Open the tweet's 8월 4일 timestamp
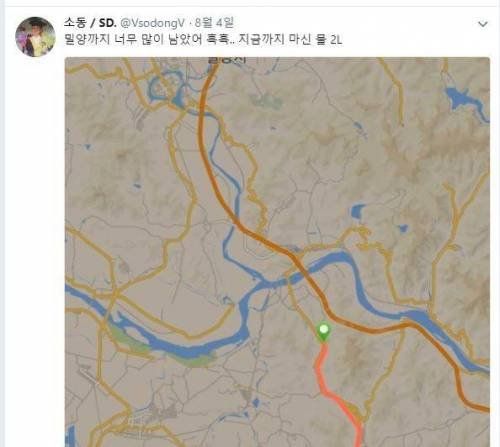 214,23
